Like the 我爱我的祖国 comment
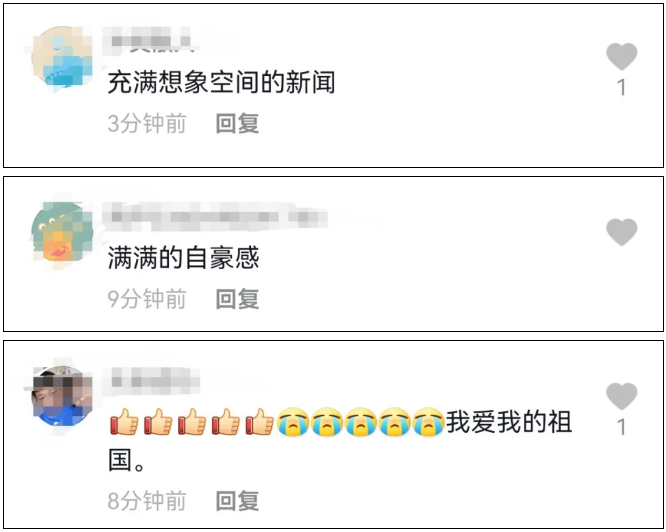The height and width of the screenshot is (532, 666). 621,396
